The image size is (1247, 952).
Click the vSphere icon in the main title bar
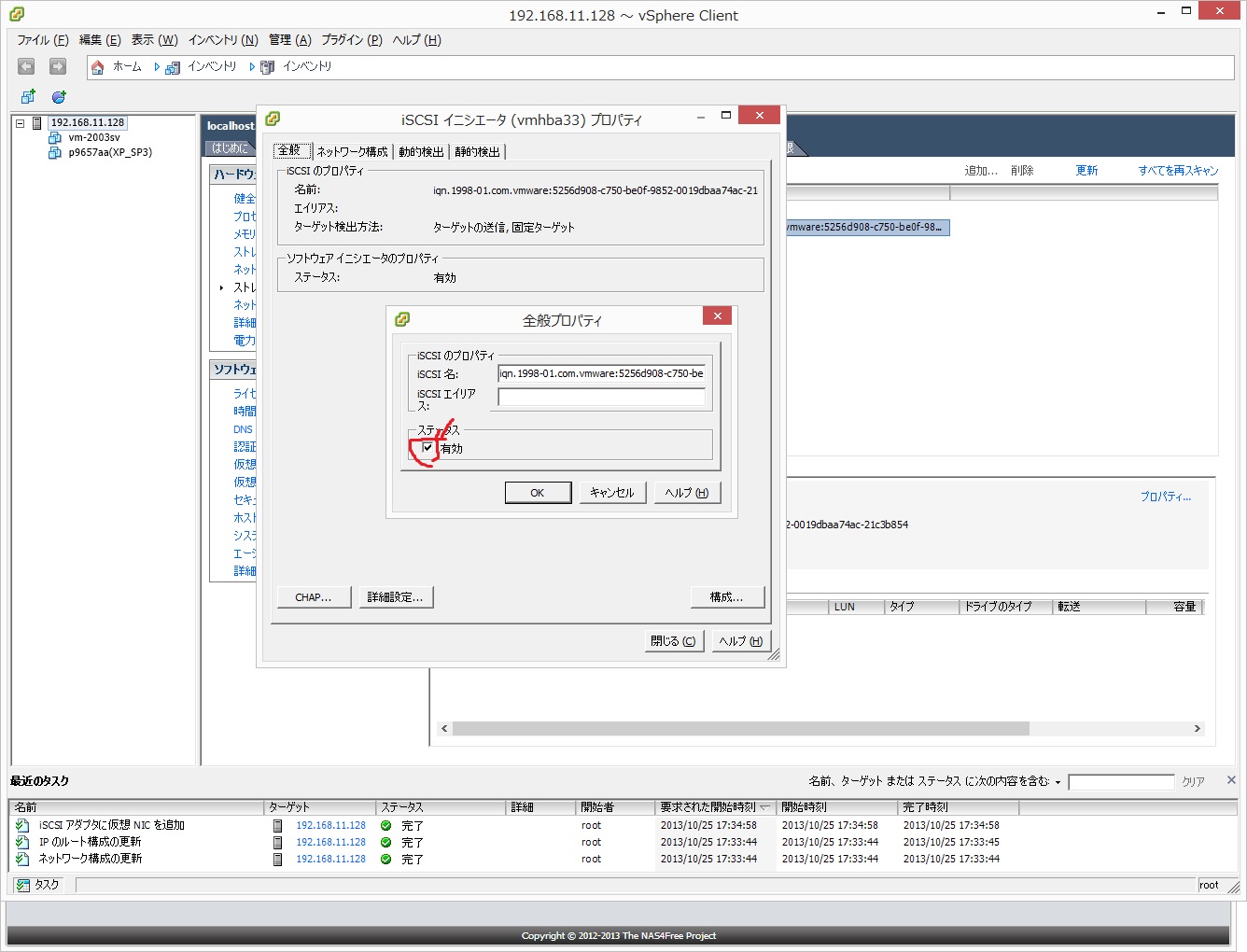(17, 14)
